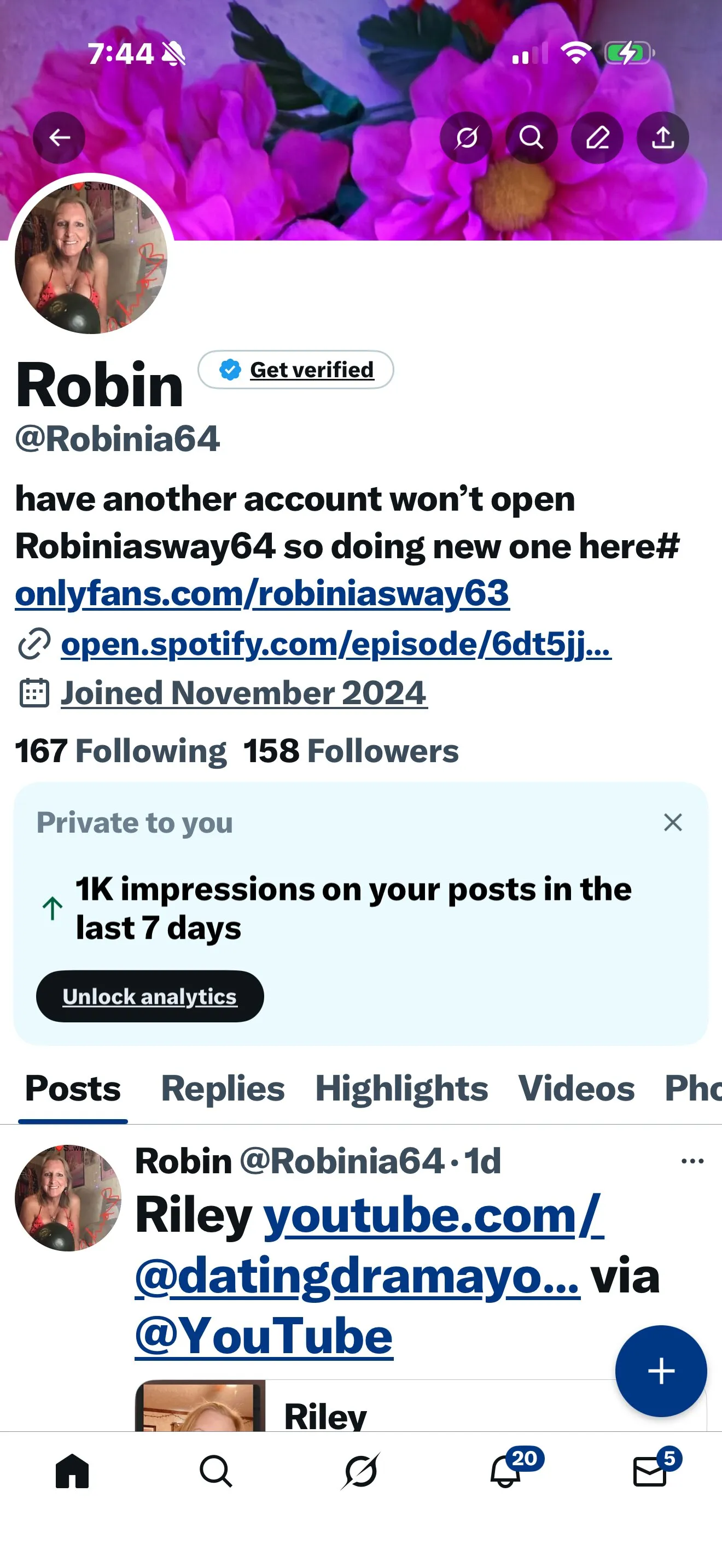Screen dimensions: 722x1568
Task: Switch to the Replies tab
Action: pyautogui.click(x=222, y=1089)
